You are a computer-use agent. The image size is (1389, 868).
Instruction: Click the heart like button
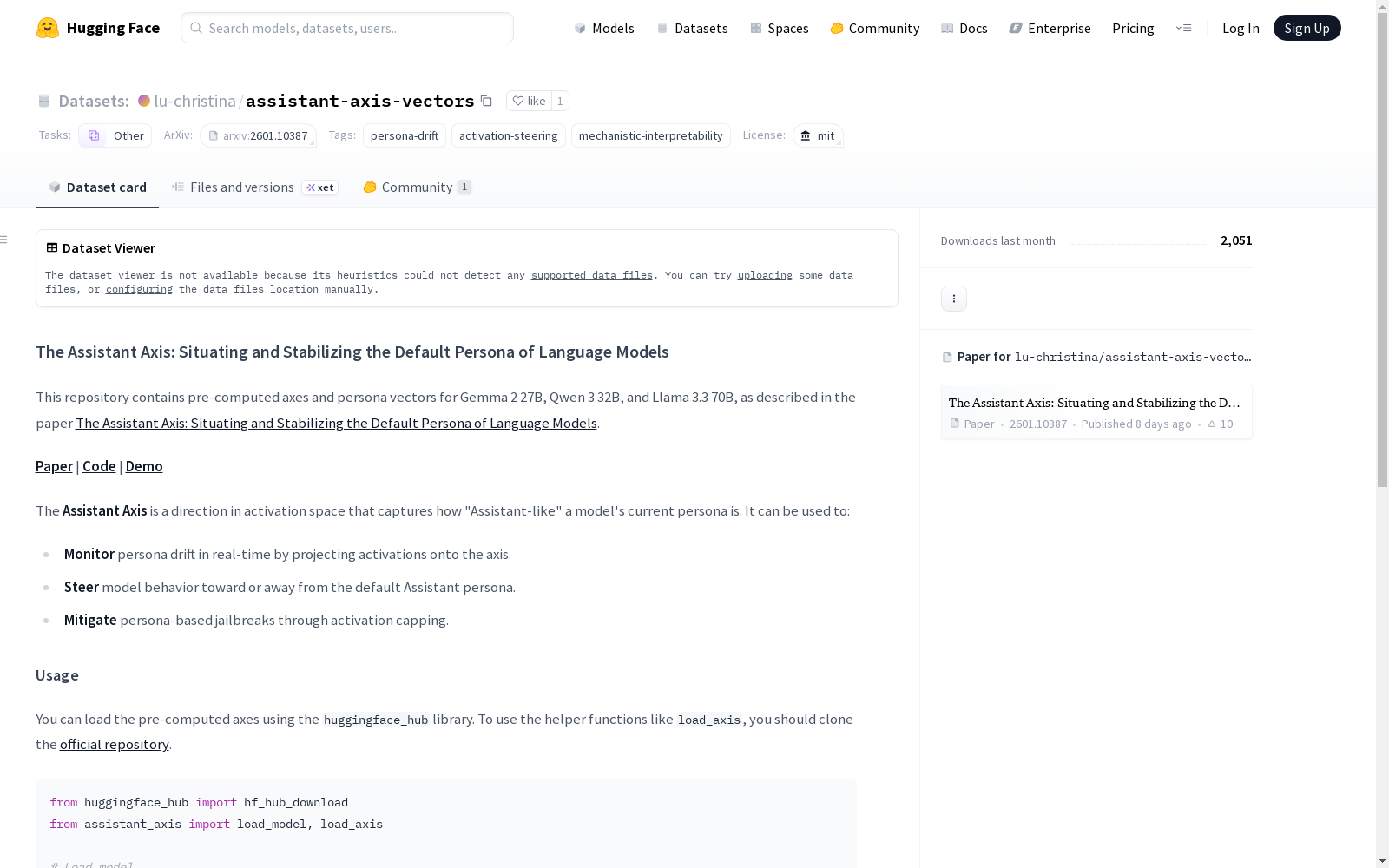(x=529, y=101)
